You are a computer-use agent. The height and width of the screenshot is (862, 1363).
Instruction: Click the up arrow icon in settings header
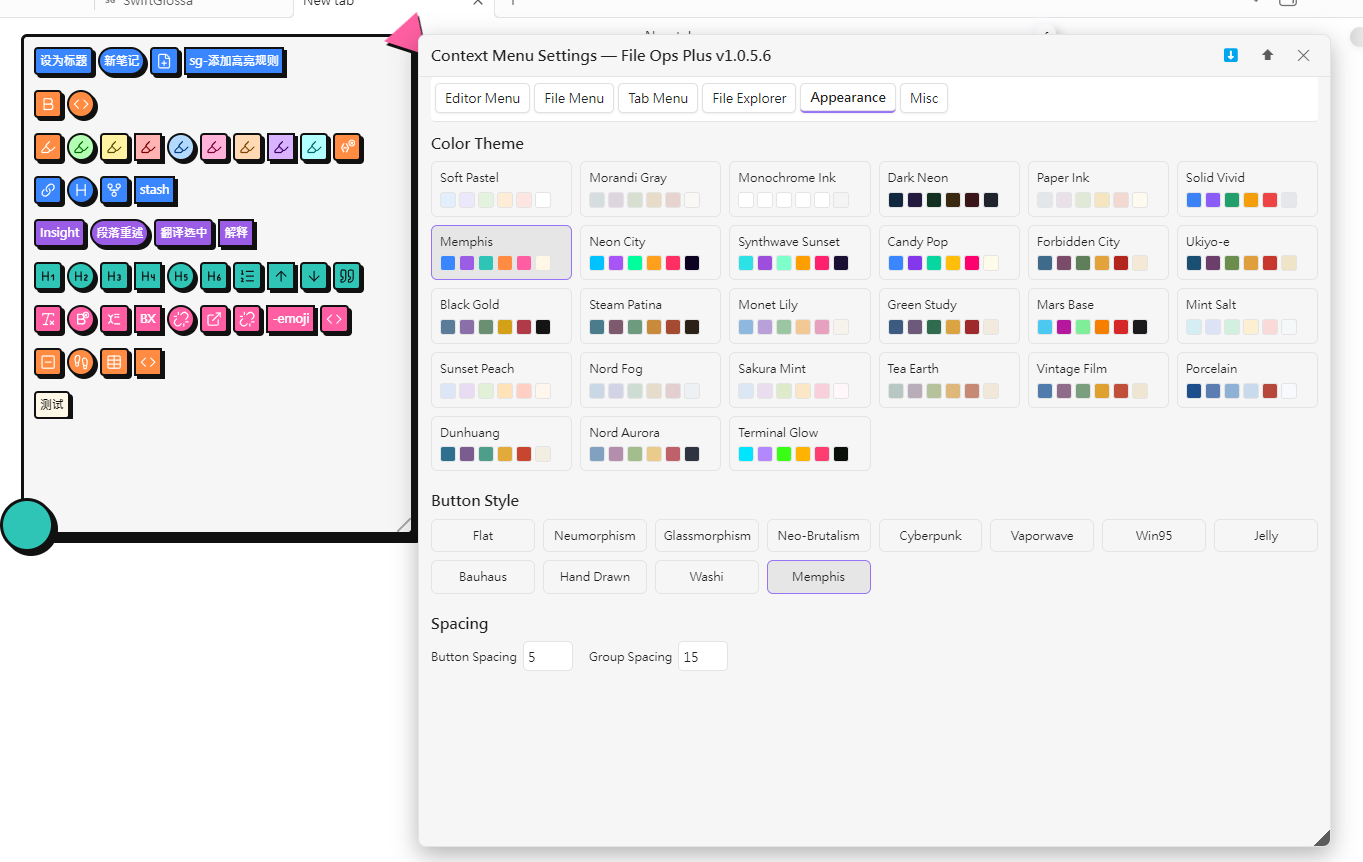[x=1267, y=55]
